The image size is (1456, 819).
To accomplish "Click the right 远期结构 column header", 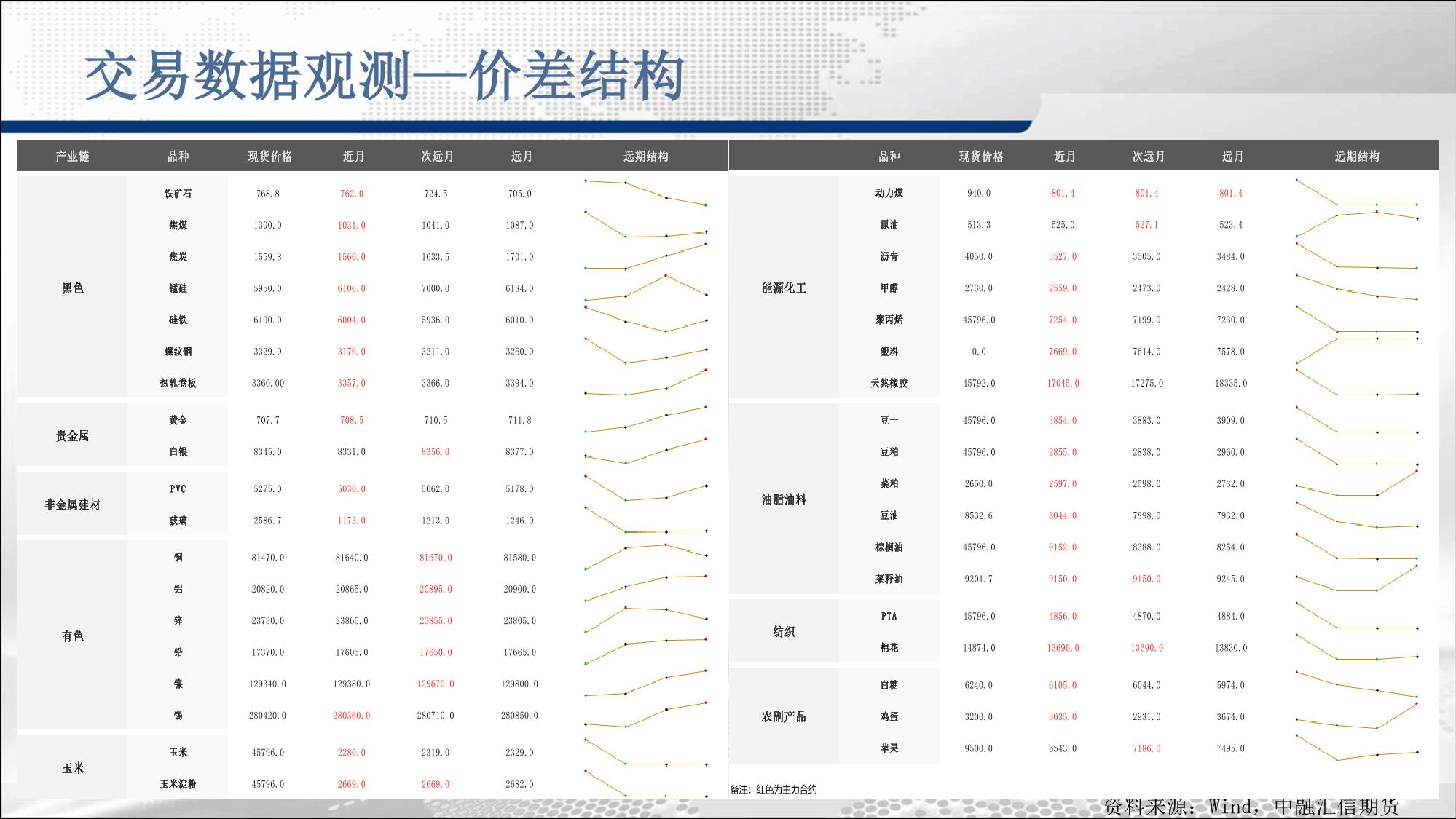I will [x=1356, y=156].
